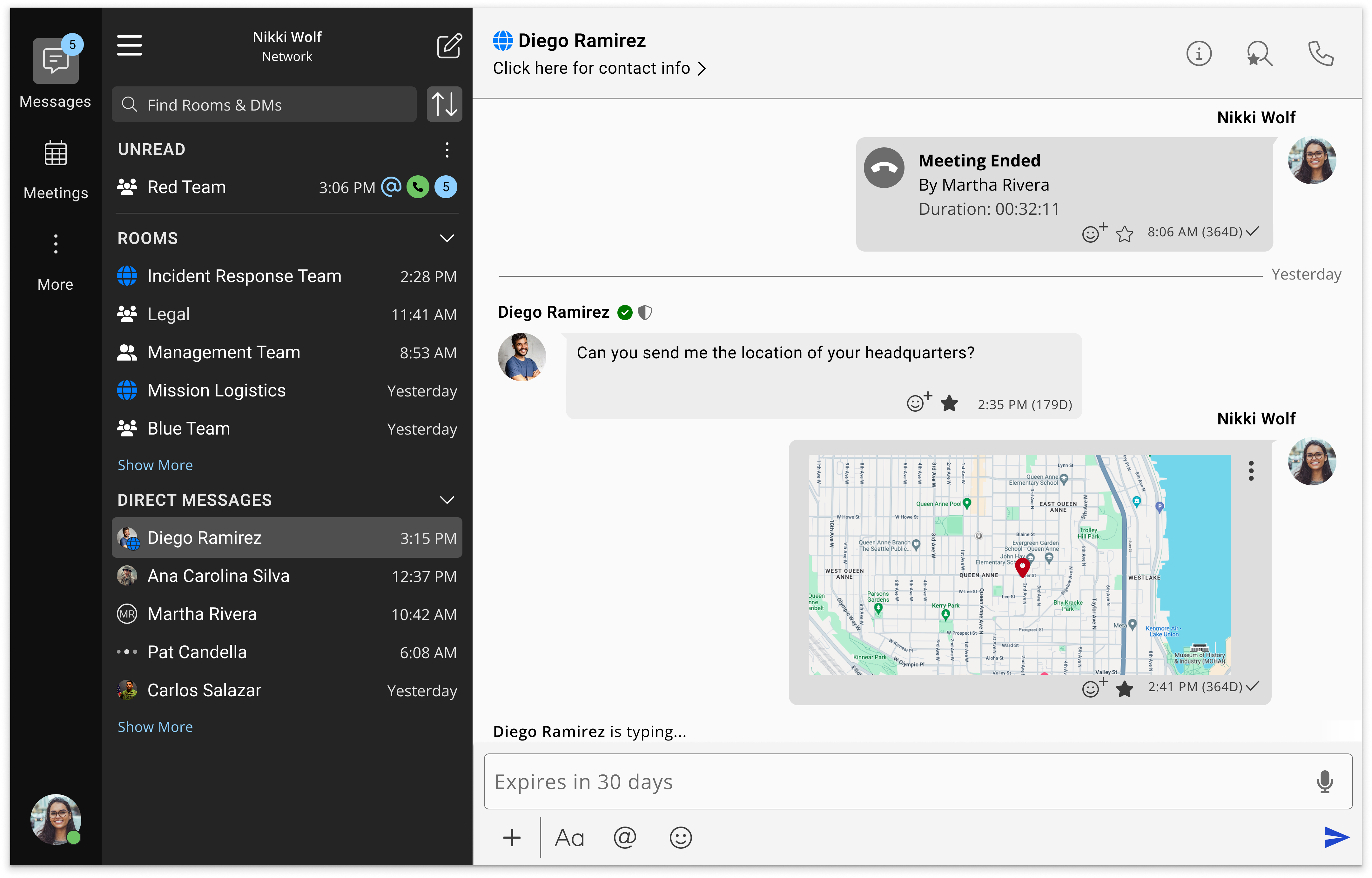
Task: Click the sort rooms arrows icon
Action: point(444,104)
